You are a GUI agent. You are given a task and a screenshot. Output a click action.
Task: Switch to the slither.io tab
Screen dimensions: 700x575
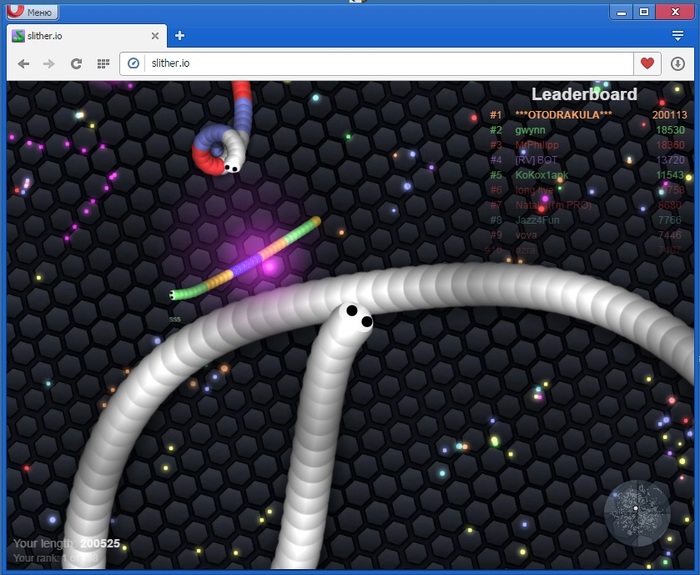tap(87, 36)
